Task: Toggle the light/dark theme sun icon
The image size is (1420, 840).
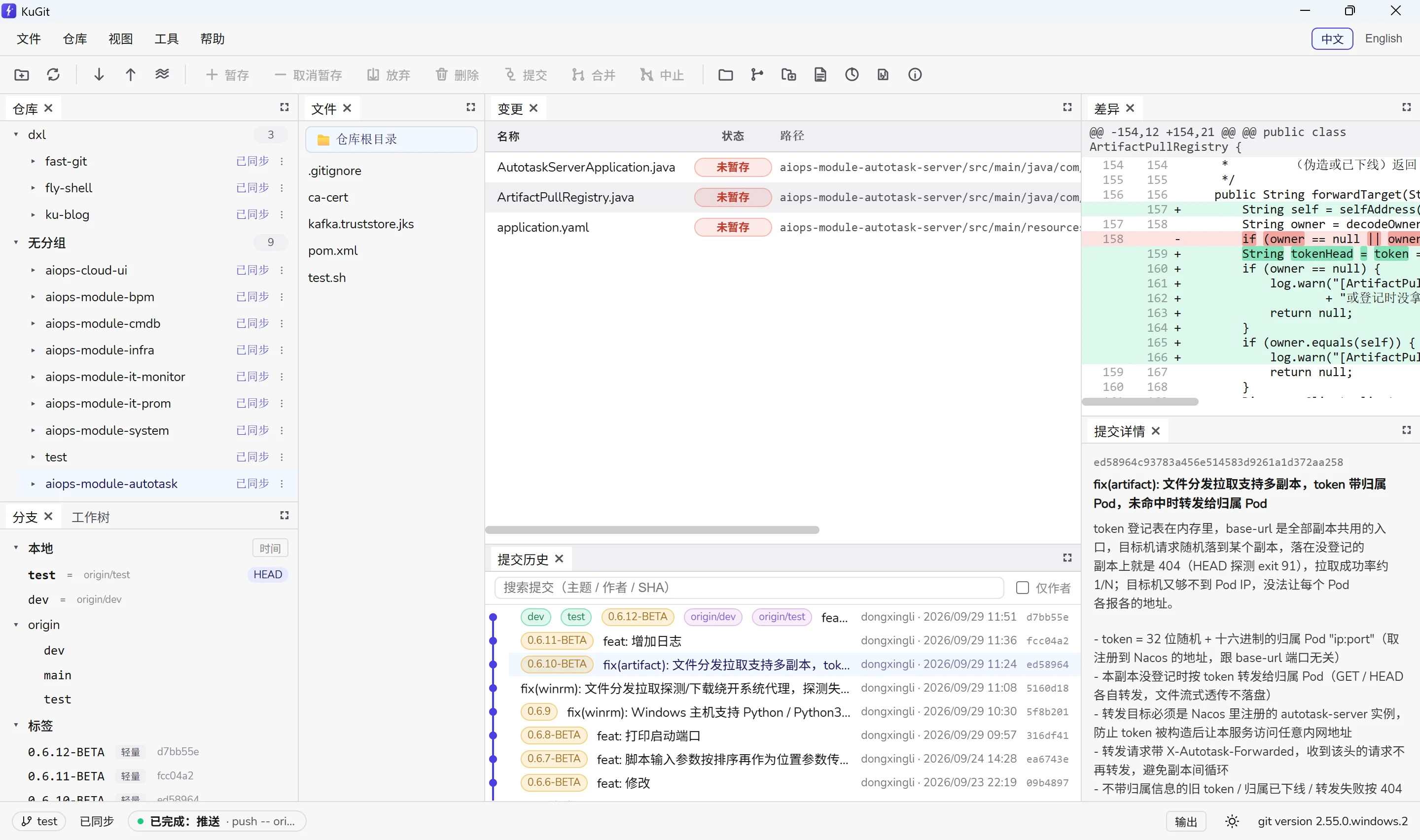Action: click(x=1232, y=821)
